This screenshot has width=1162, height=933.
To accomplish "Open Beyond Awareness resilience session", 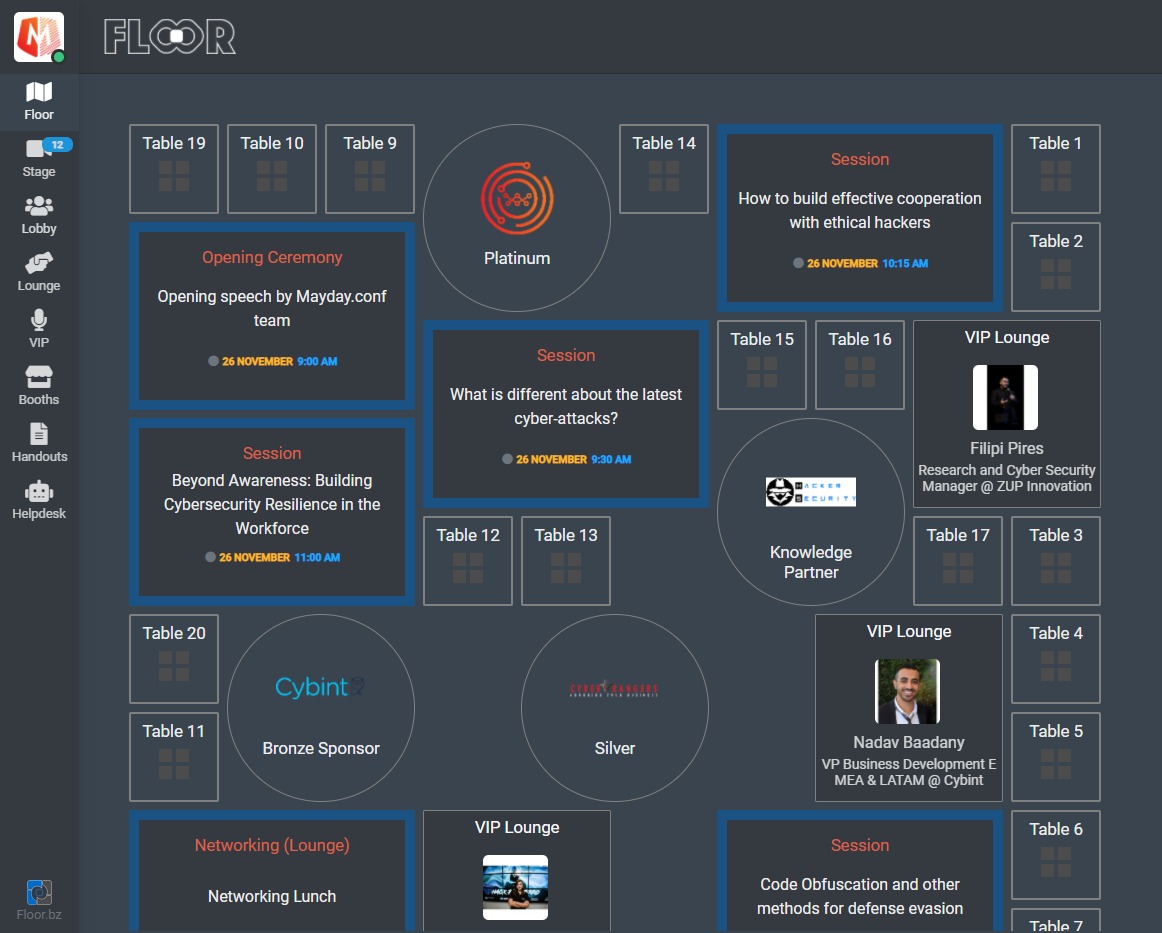I will tap(272, 512).
